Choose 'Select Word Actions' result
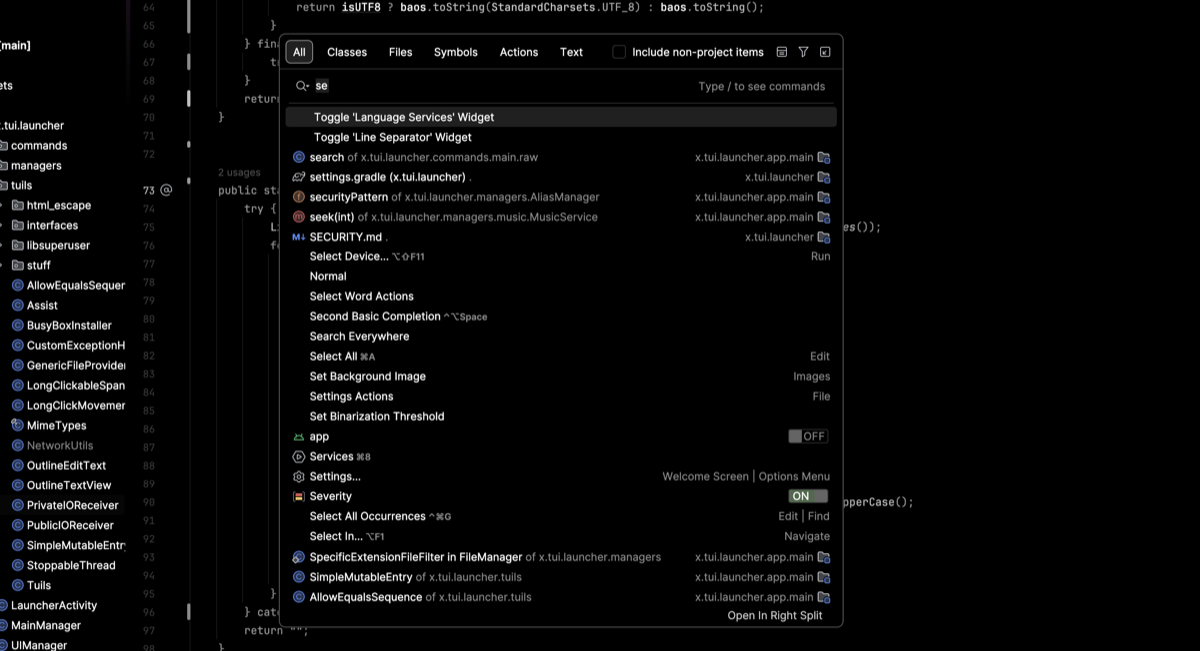Screen dimensions: 1200x651 pos(561,297)
